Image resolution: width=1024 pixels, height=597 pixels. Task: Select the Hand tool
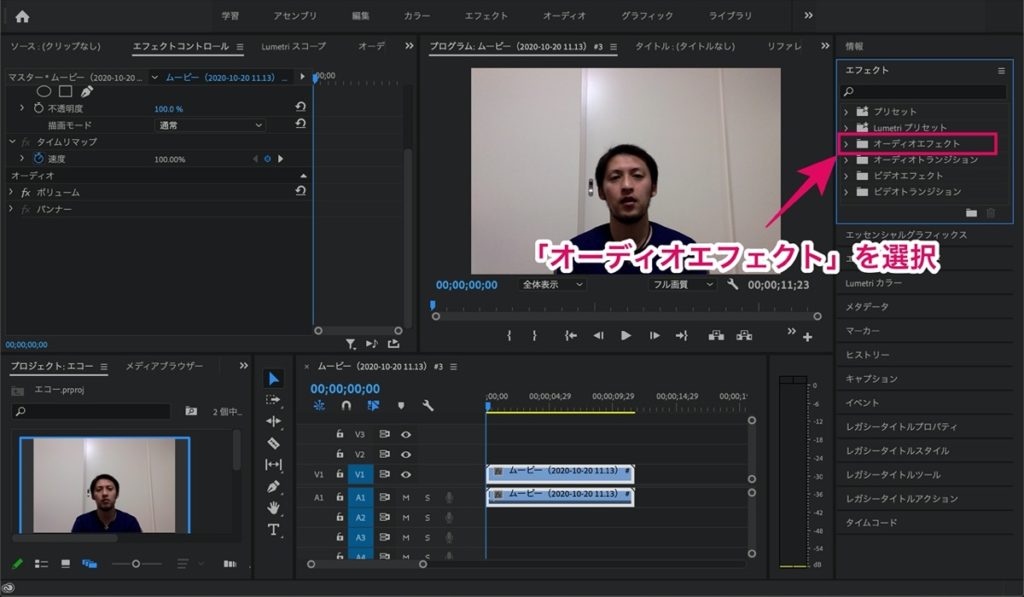click(274, 508)
